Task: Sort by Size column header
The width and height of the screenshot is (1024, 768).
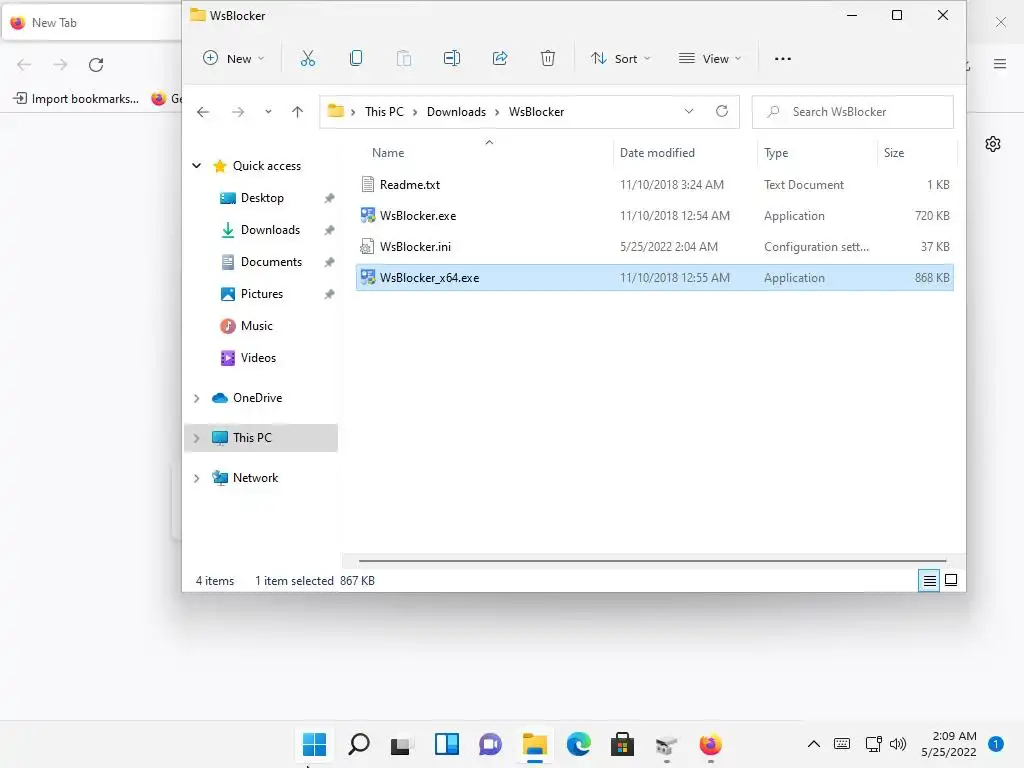Action: click(894, 153)
